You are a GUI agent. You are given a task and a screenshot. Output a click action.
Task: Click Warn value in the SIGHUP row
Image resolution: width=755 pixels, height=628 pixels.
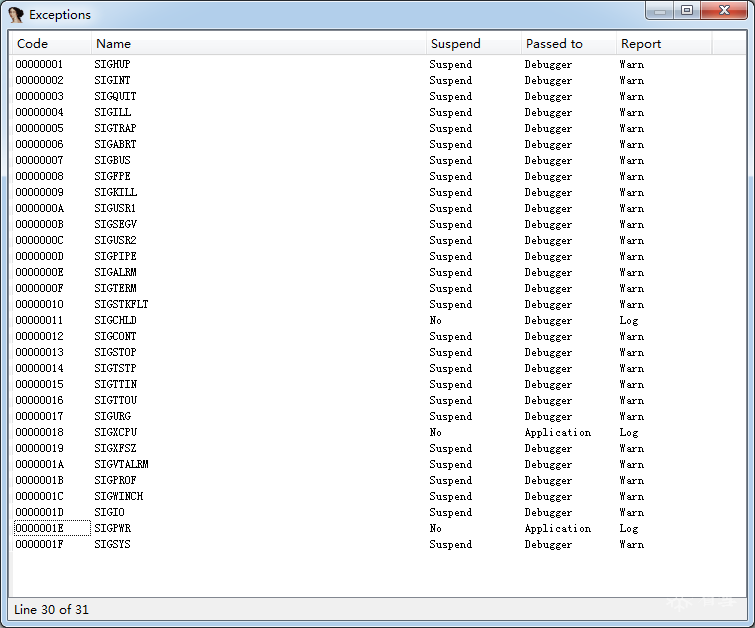[x=631, y=65]
